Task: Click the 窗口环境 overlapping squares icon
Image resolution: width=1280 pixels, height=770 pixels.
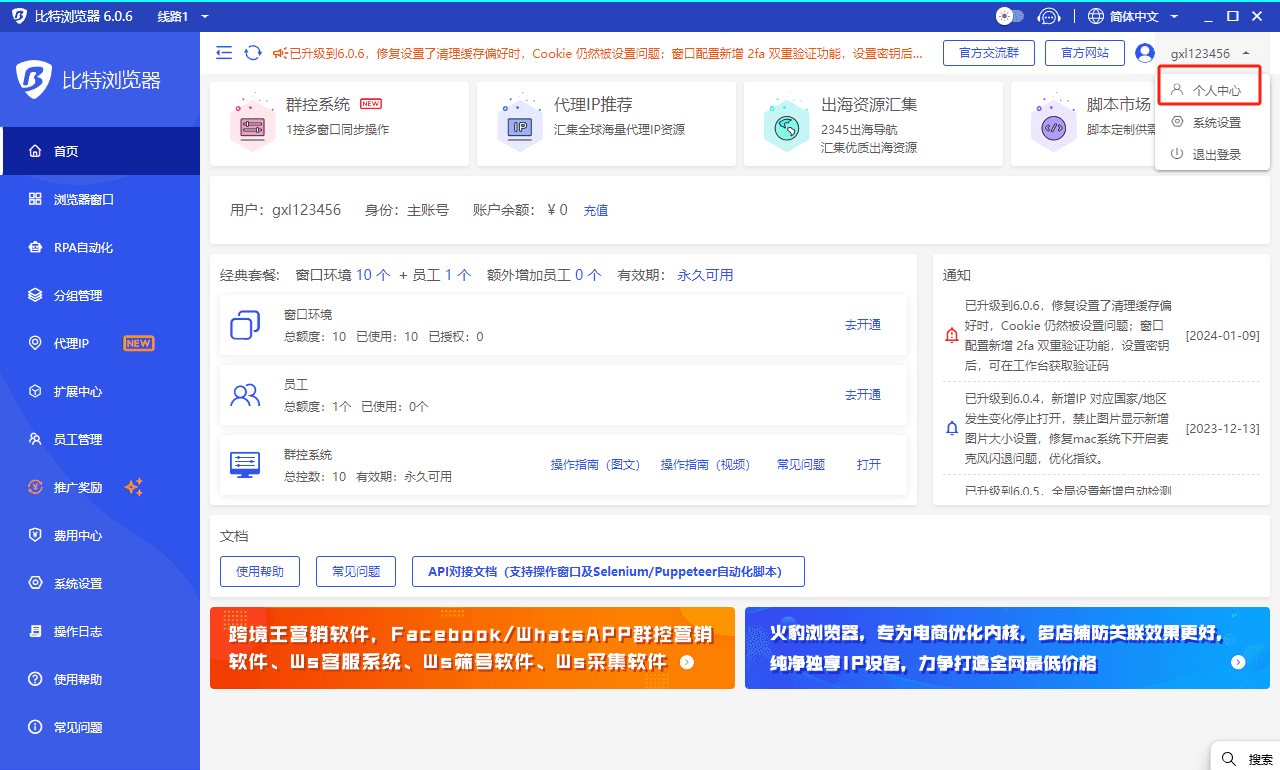Action: coord(245,326)
